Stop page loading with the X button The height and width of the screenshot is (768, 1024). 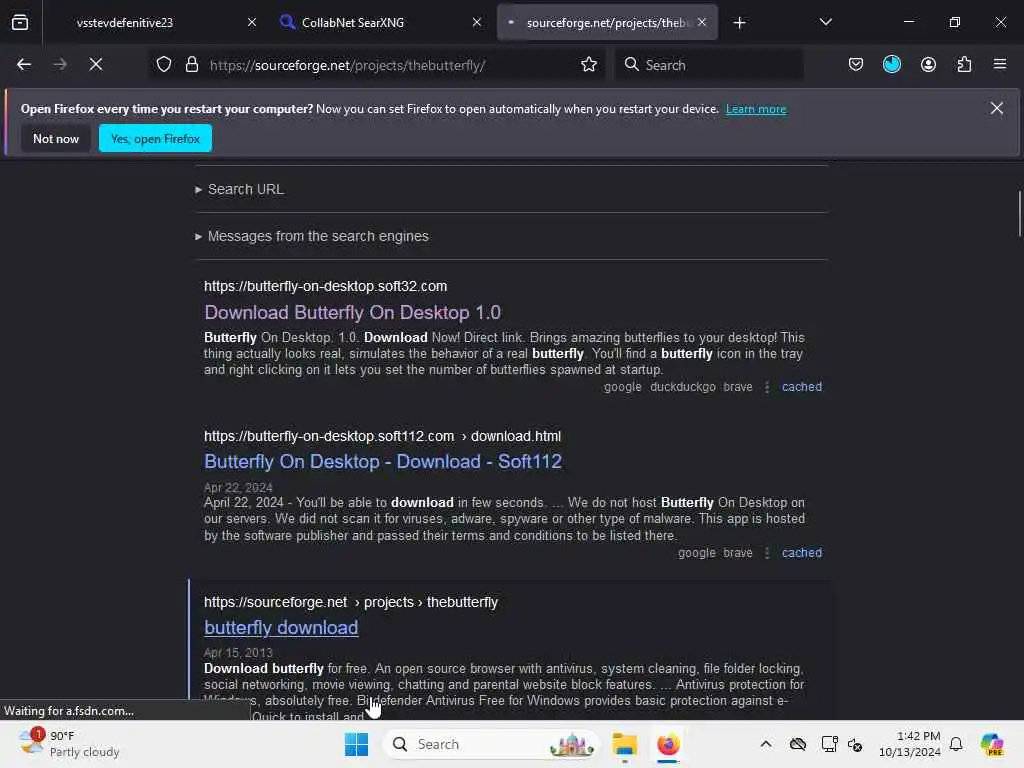95,65
